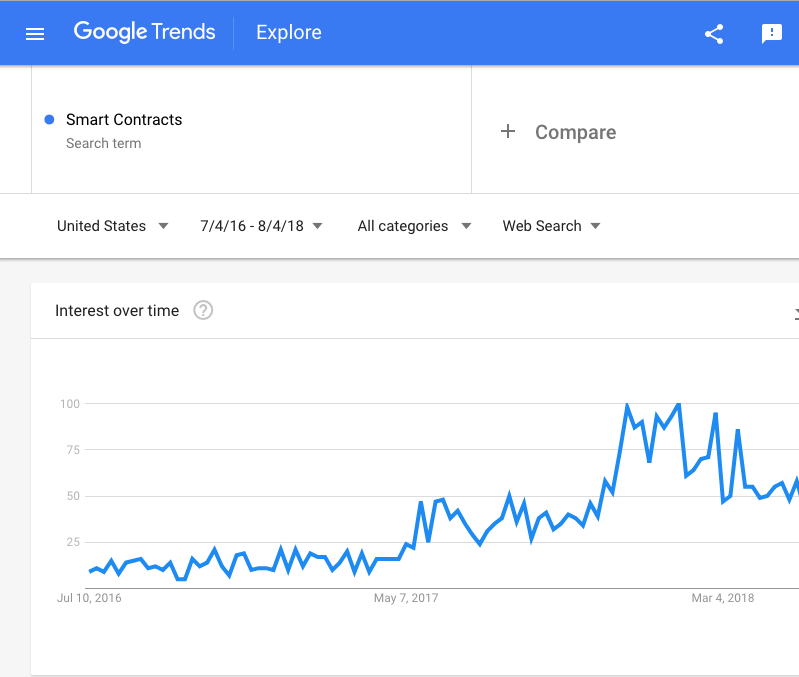The image size is (799, 677).
Task: Expand the All categories dropdown
Action: (414, 226)
